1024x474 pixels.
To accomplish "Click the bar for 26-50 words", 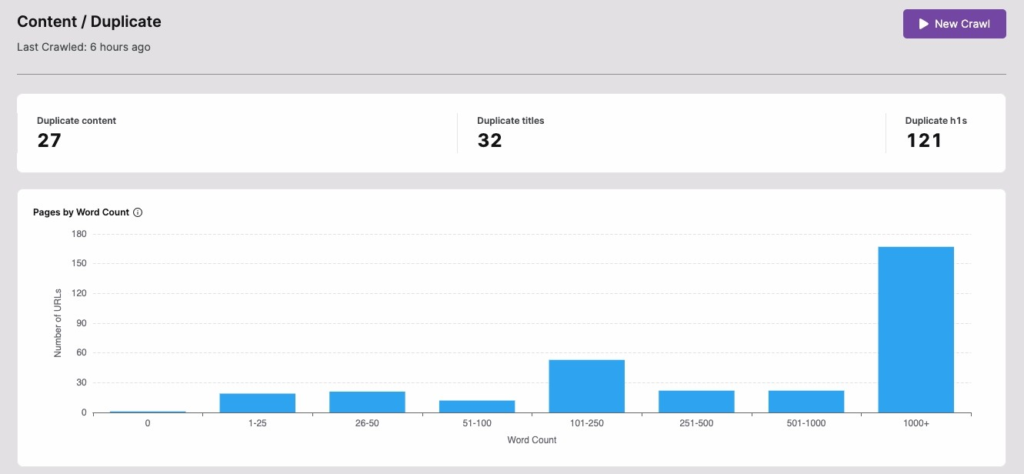I will (x=367, y=401).
